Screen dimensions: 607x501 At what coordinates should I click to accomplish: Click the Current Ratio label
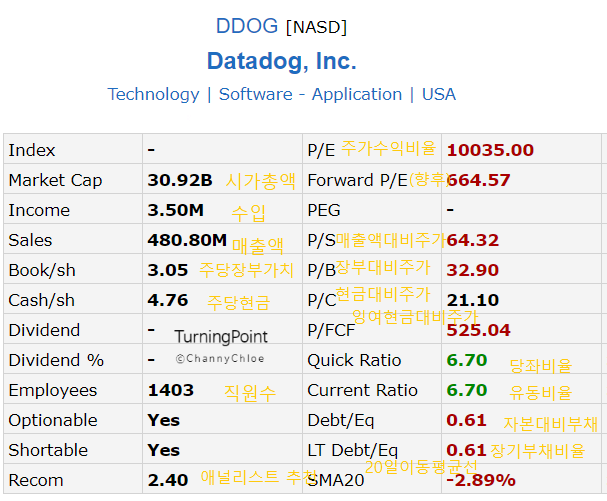362,390
